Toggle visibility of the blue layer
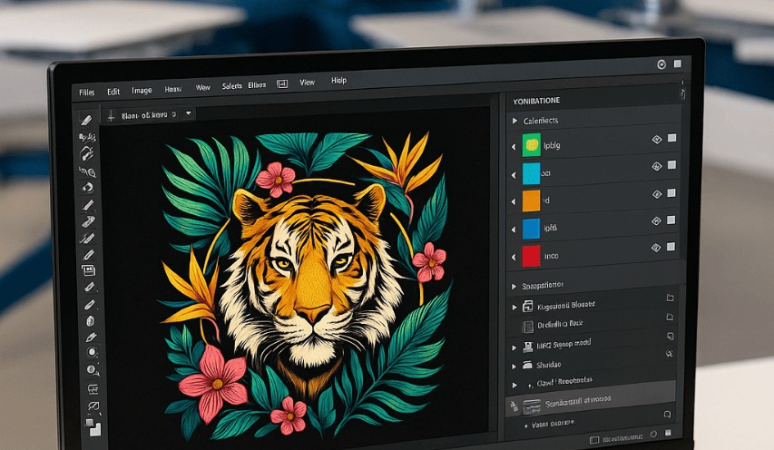Screen dimensions: 774x450 (656, 221)
